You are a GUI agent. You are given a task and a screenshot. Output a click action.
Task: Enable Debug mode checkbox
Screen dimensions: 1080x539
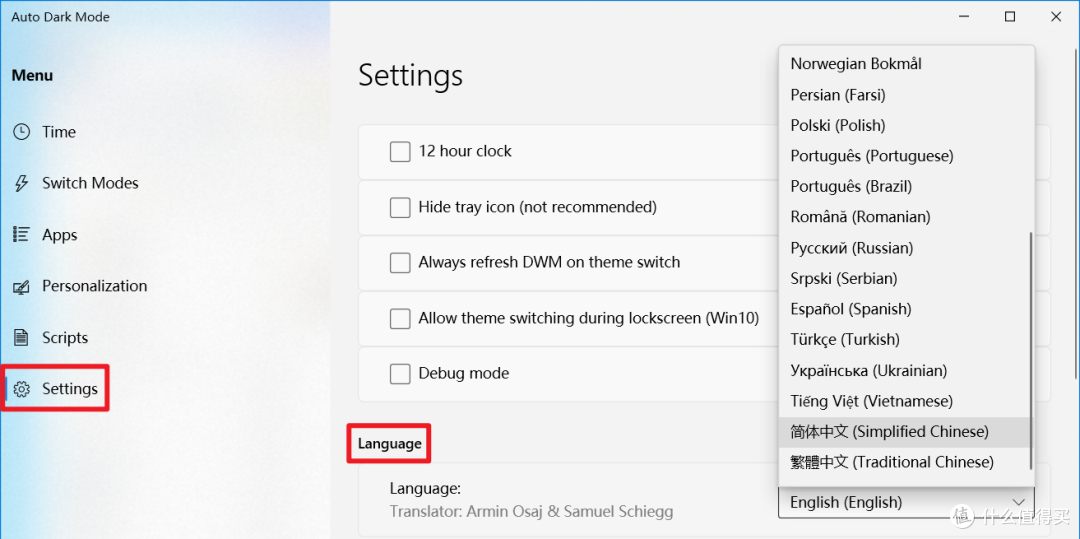point(400,374)
